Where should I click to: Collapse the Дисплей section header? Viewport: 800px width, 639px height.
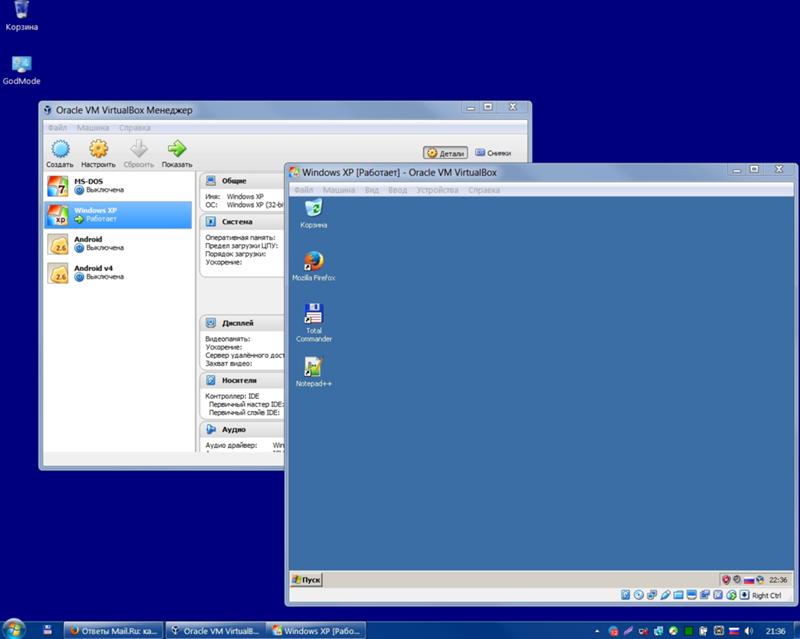pos(242,323)
